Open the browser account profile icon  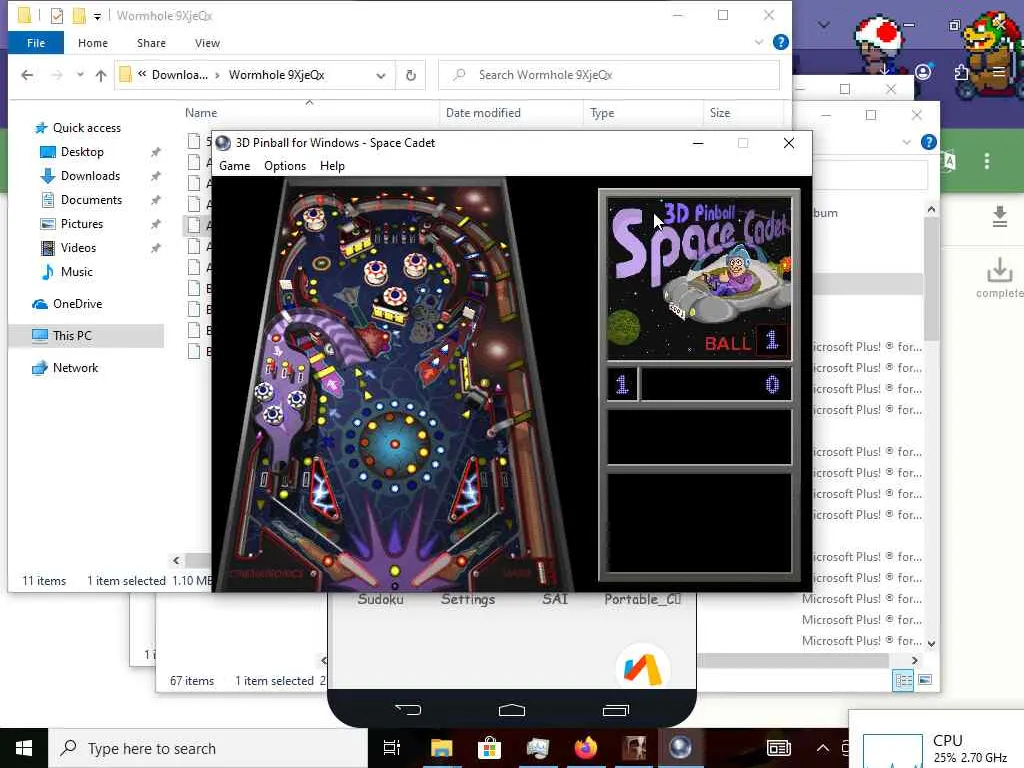[923, 72]
